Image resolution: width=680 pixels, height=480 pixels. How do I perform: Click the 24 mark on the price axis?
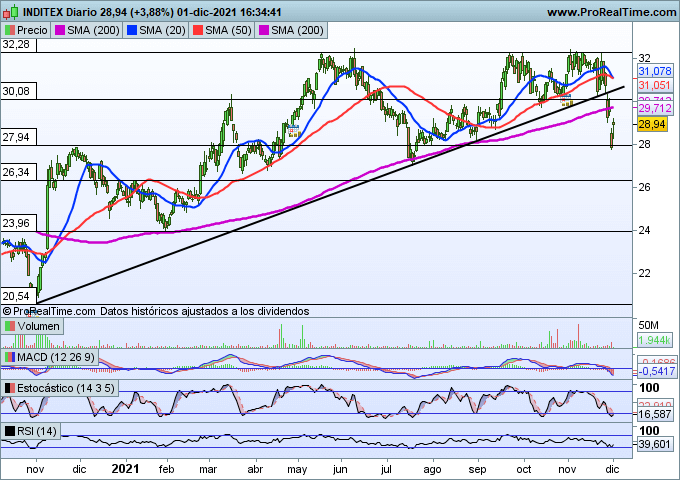(x=644, y=230)
